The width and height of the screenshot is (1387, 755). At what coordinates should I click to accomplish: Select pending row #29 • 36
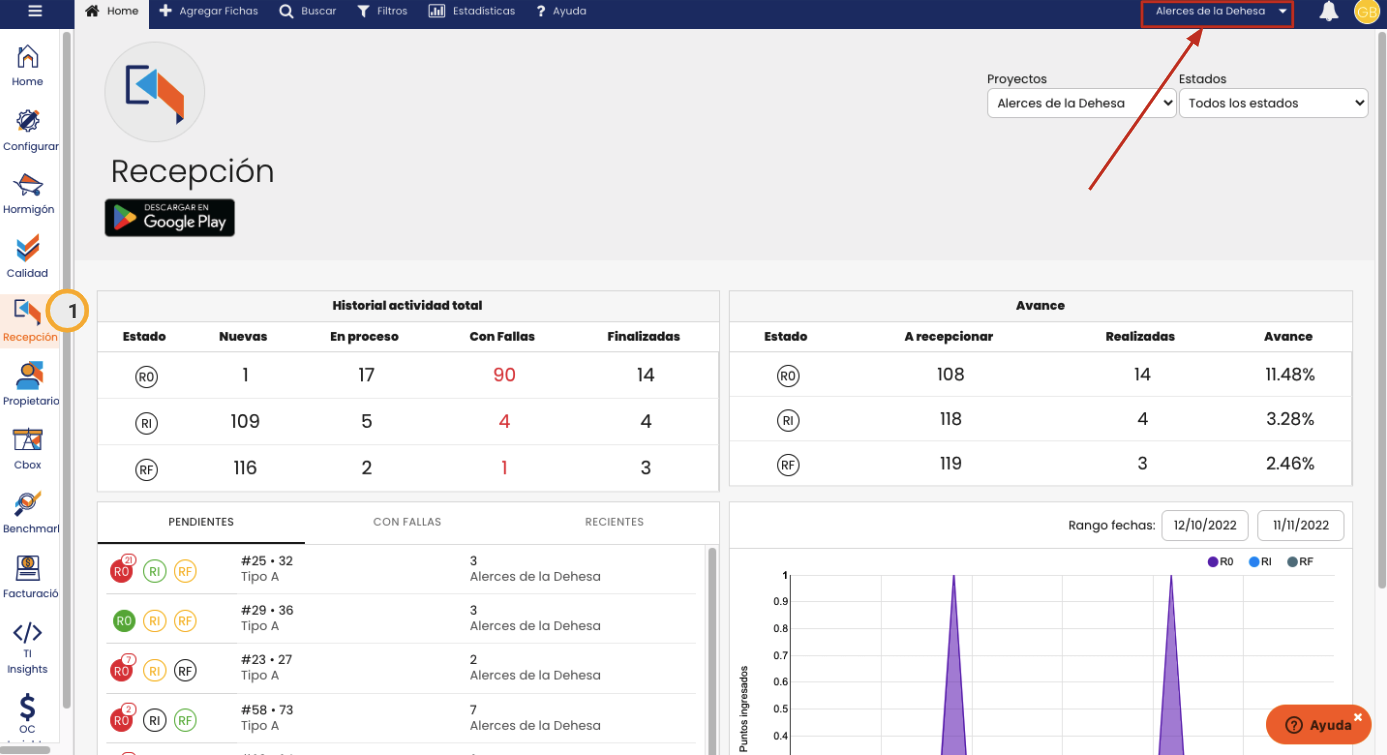pos(401,619)
